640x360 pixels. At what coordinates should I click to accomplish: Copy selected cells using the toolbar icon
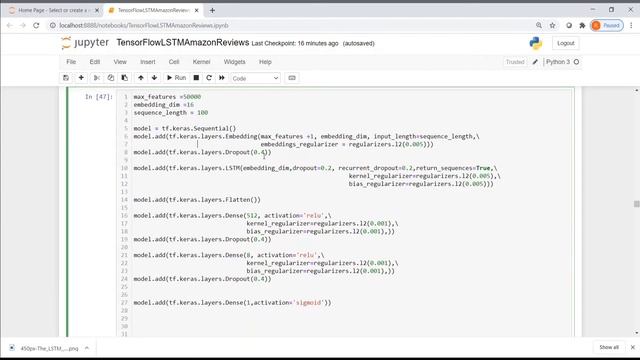(111, 78)
